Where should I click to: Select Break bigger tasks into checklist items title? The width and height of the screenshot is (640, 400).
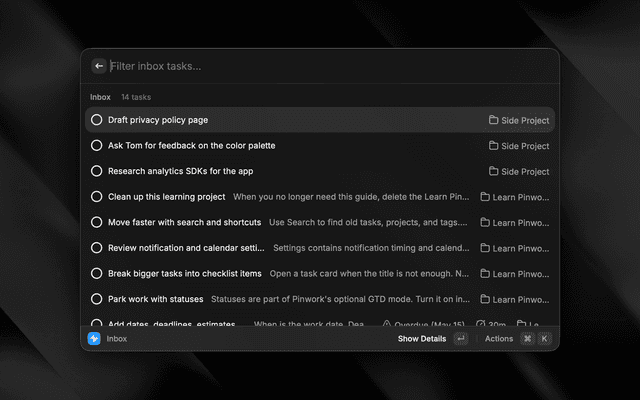coord(184,273)
